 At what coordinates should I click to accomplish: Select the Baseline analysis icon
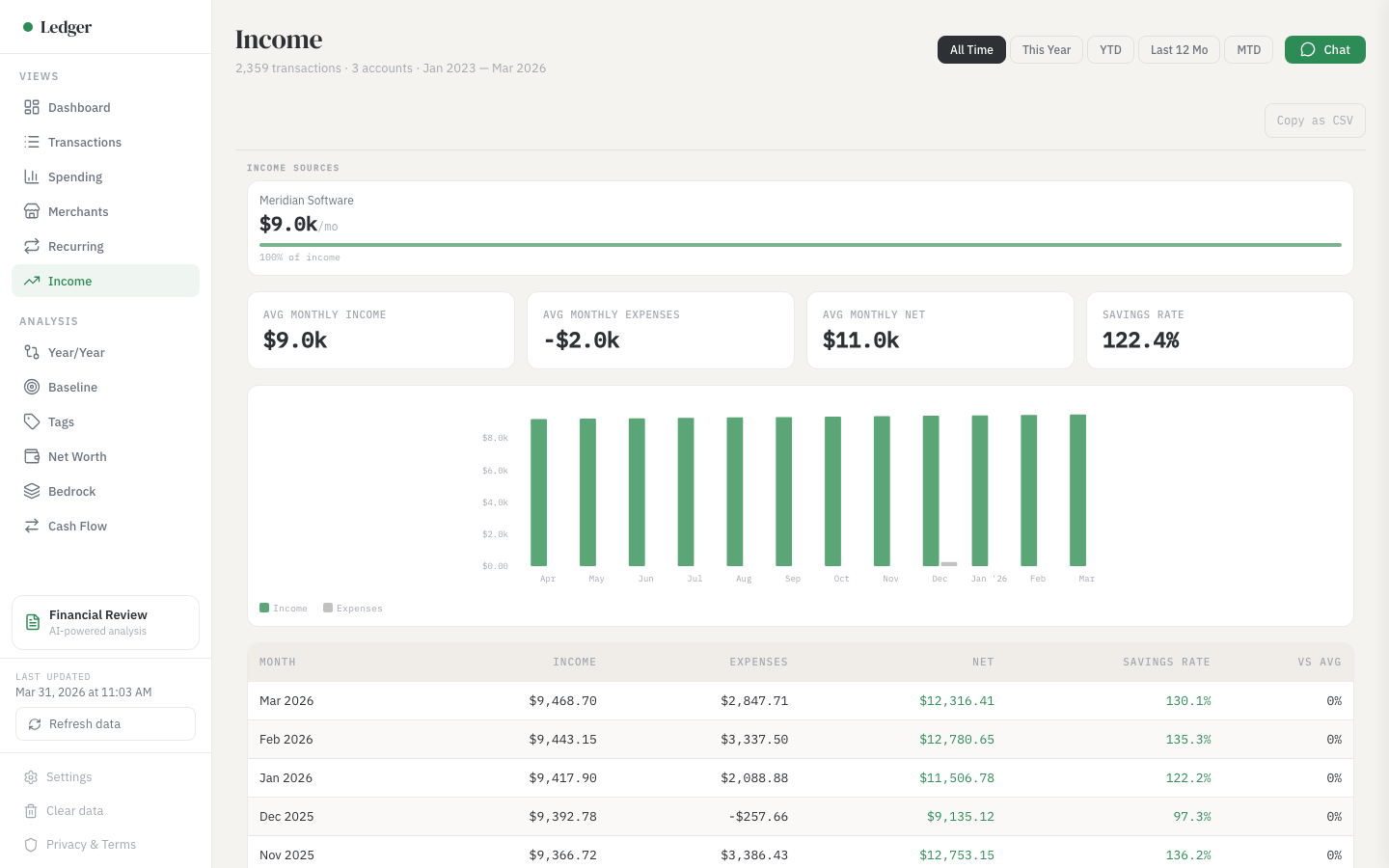31,387
